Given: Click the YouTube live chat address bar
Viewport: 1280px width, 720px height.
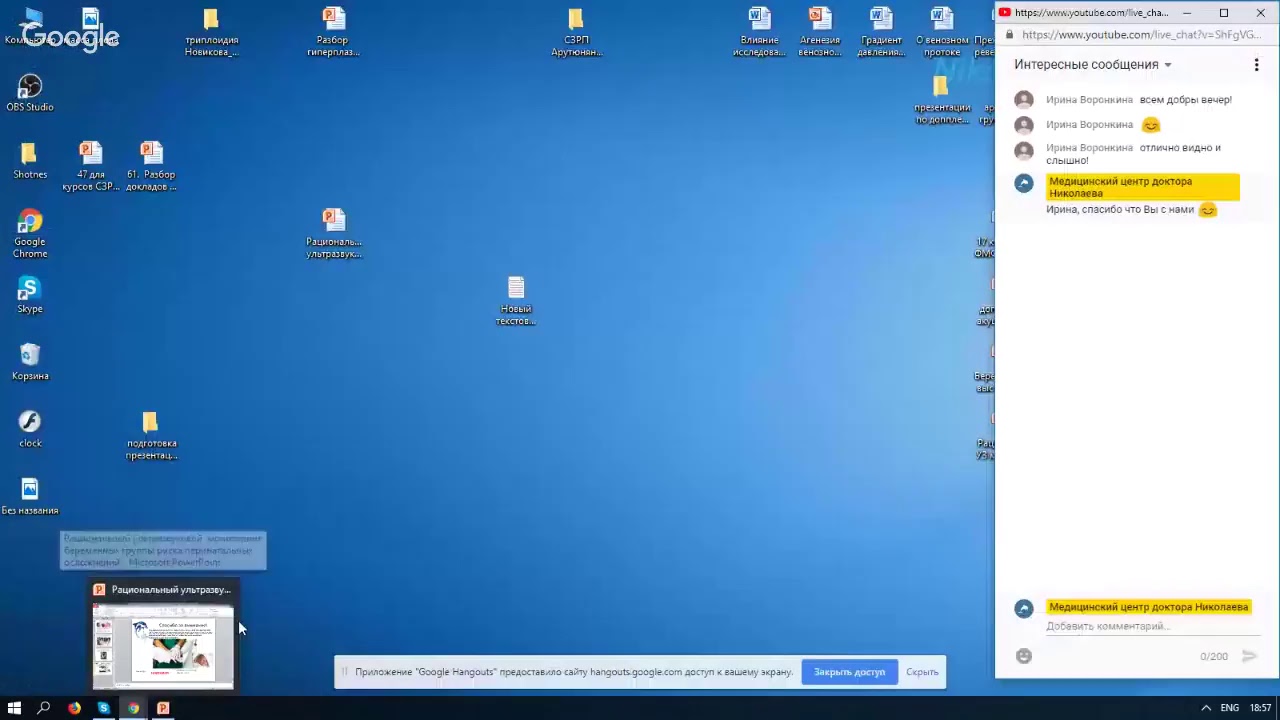Looking at the screenshot, I should (1140, 34).
